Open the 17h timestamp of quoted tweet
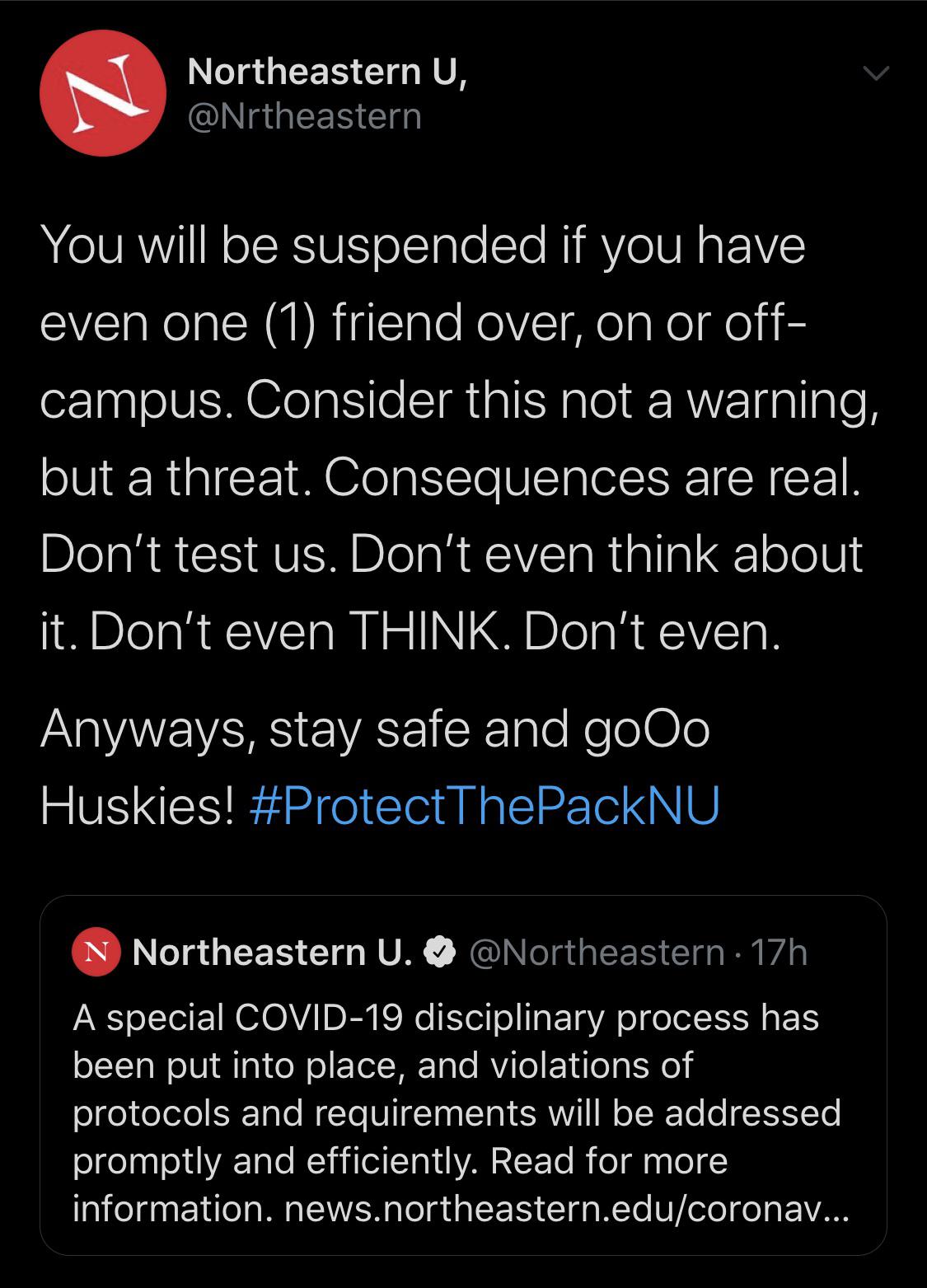Screen dimensions: 927x1288 (780, 953)
